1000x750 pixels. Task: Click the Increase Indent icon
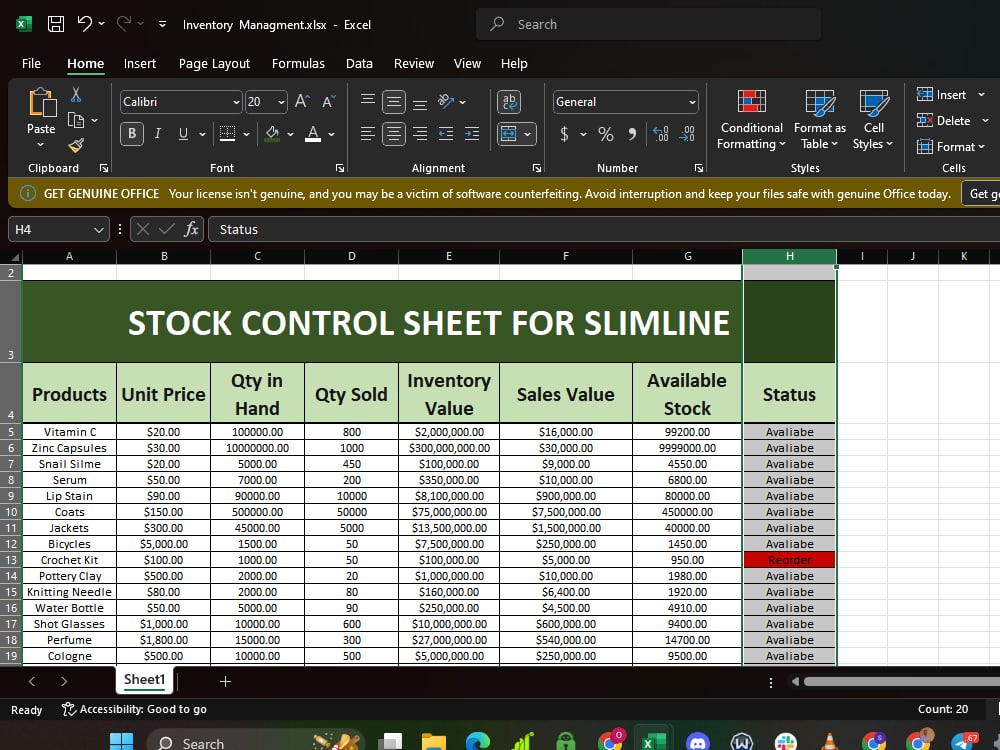click(x=472, y=133)
